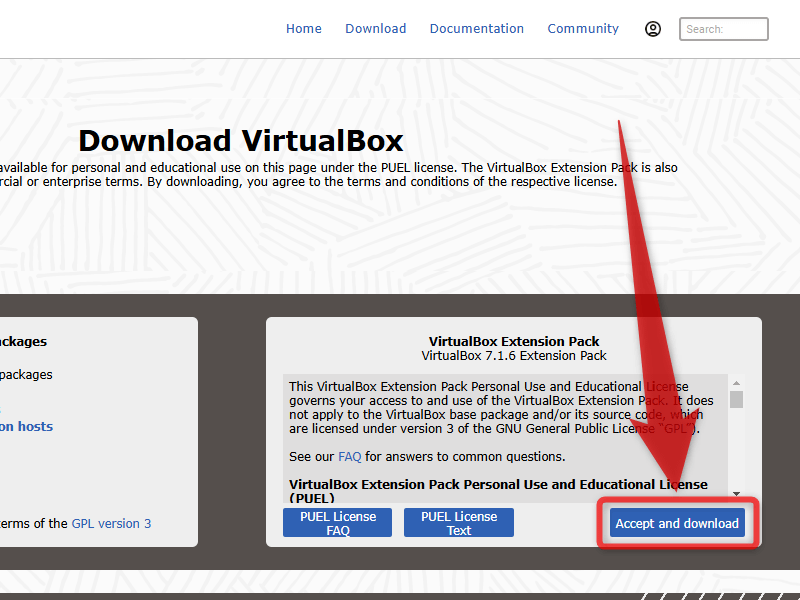Open the Community navigation link
This screenshot has height=600, width=800.
tap(583, 29)
